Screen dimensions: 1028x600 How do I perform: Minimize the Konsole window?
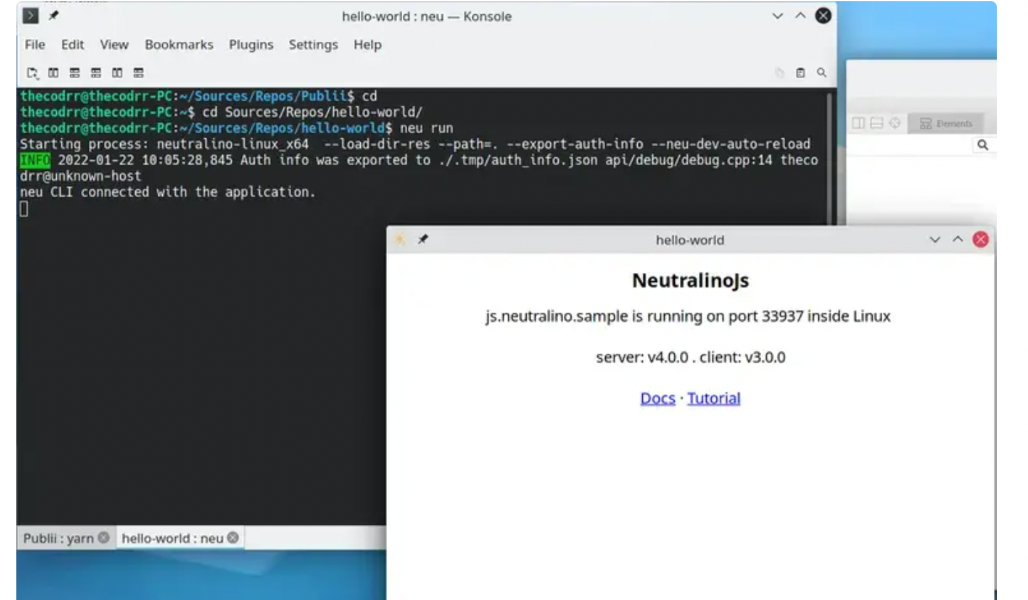pyautogui.click(x=778, y=16)
